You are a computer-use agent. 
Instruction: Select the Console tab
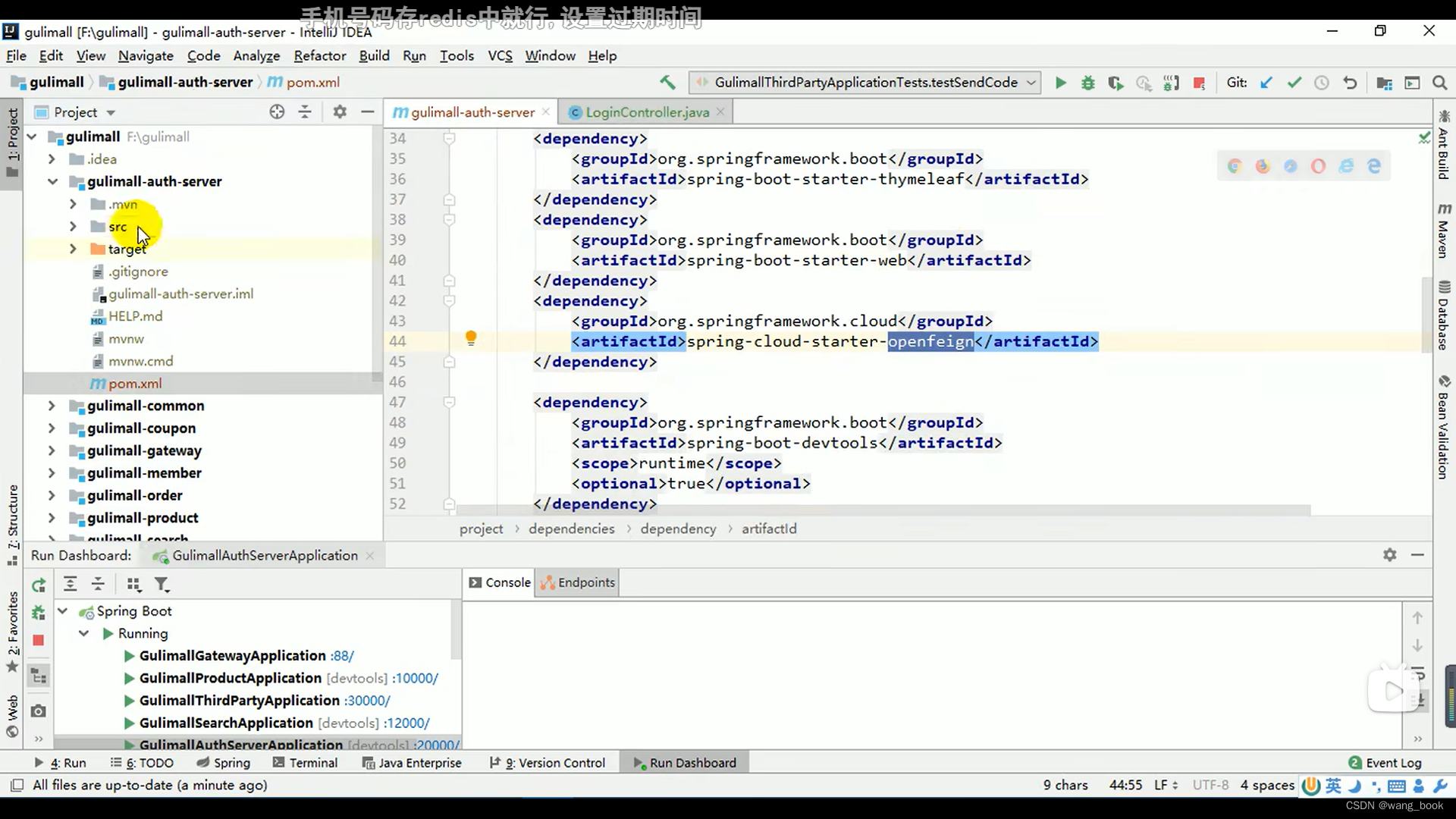click(500, 582)
